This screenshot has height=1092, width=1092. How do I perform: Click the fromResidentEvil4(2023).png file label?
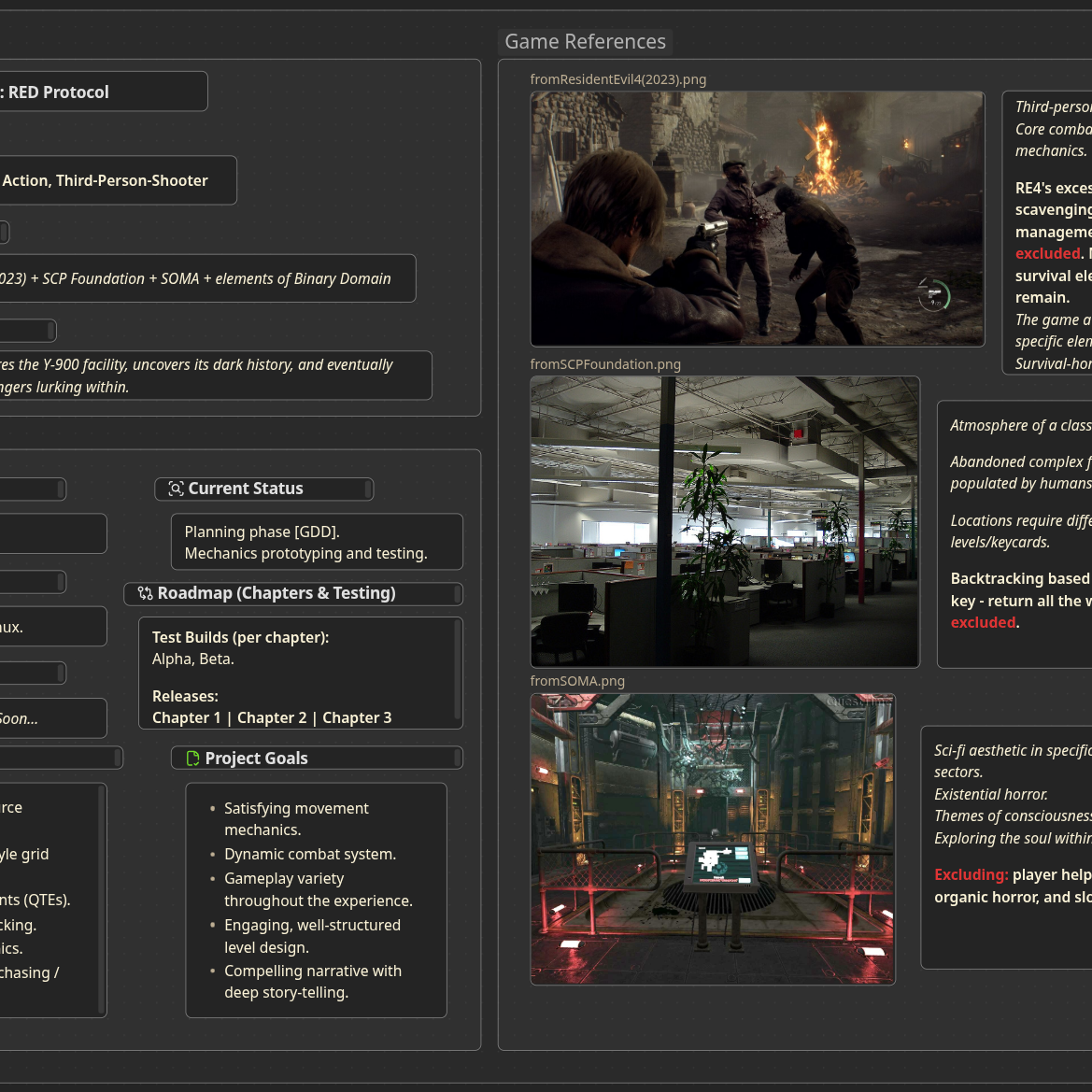(618, 79)
